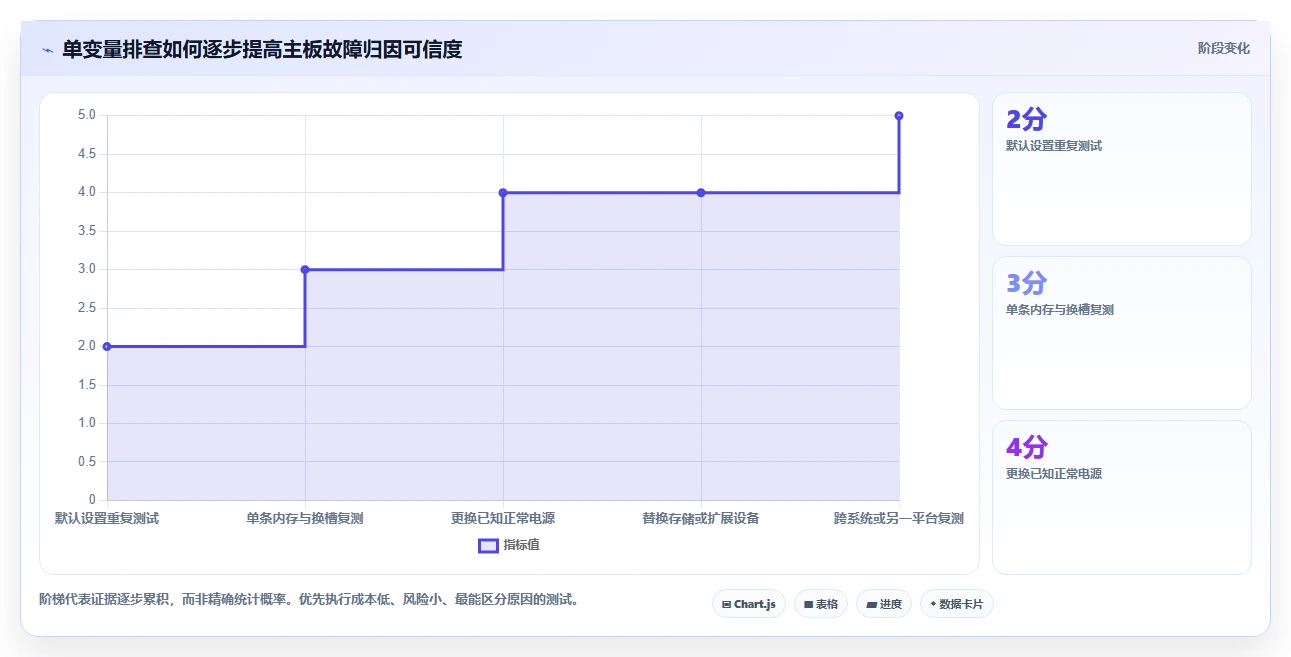Click the 2分 score value
Screen dimensions: 1291x657
(1026, 119)
